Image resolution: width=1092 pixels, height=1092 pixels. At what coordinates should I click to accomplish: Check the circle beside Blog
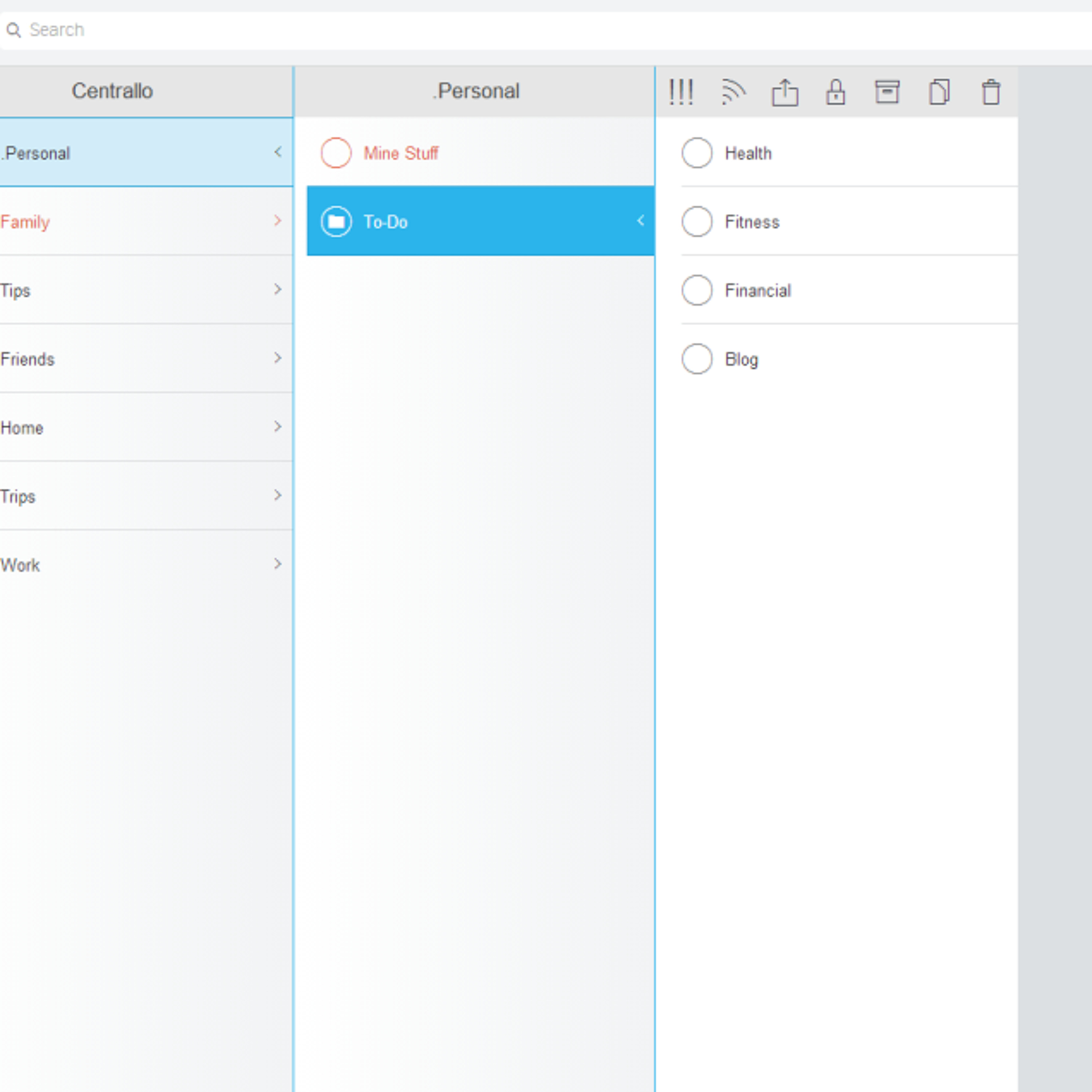(x=696, y=359)
